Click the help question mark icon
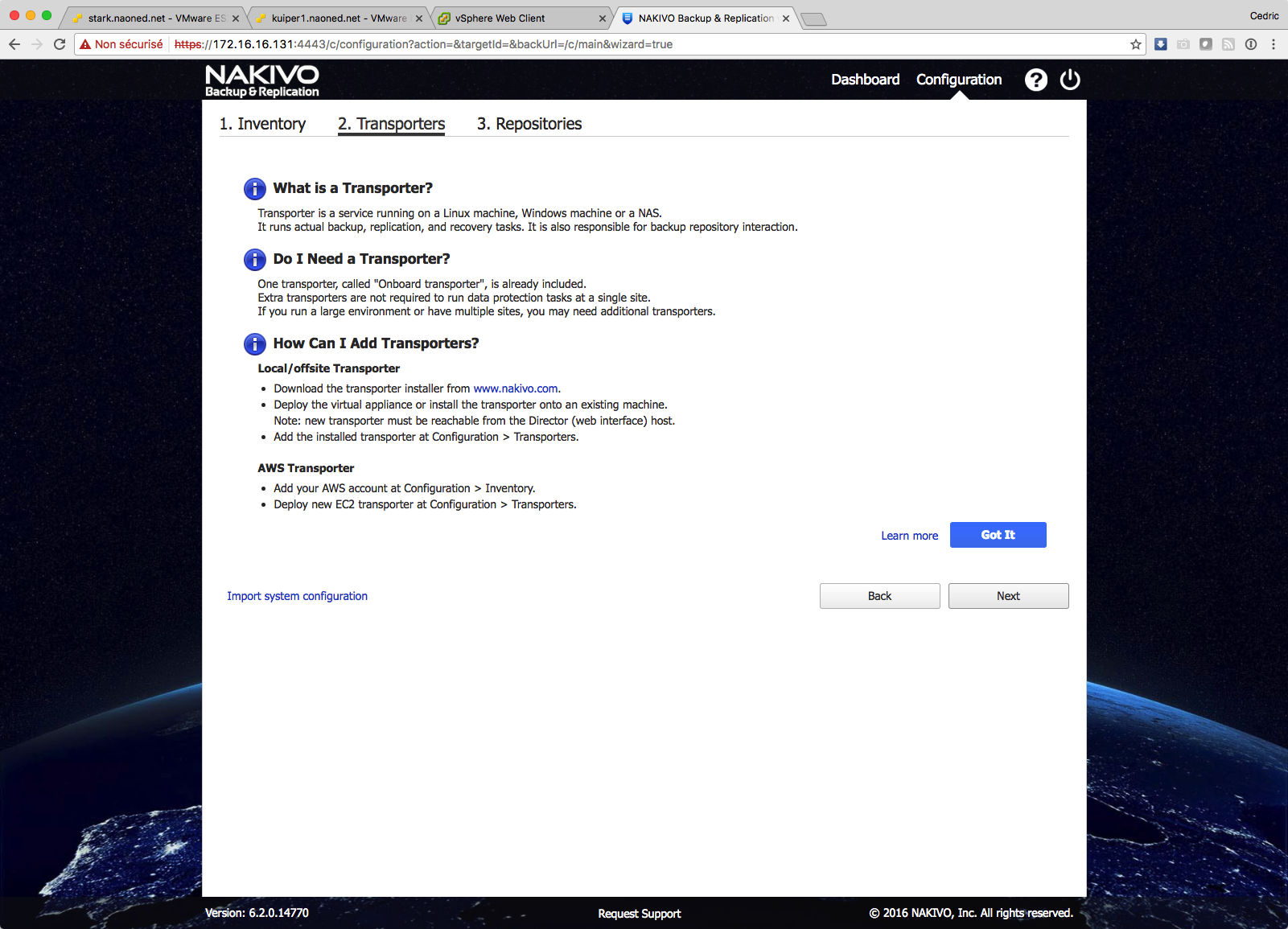 click(1035, 80)
